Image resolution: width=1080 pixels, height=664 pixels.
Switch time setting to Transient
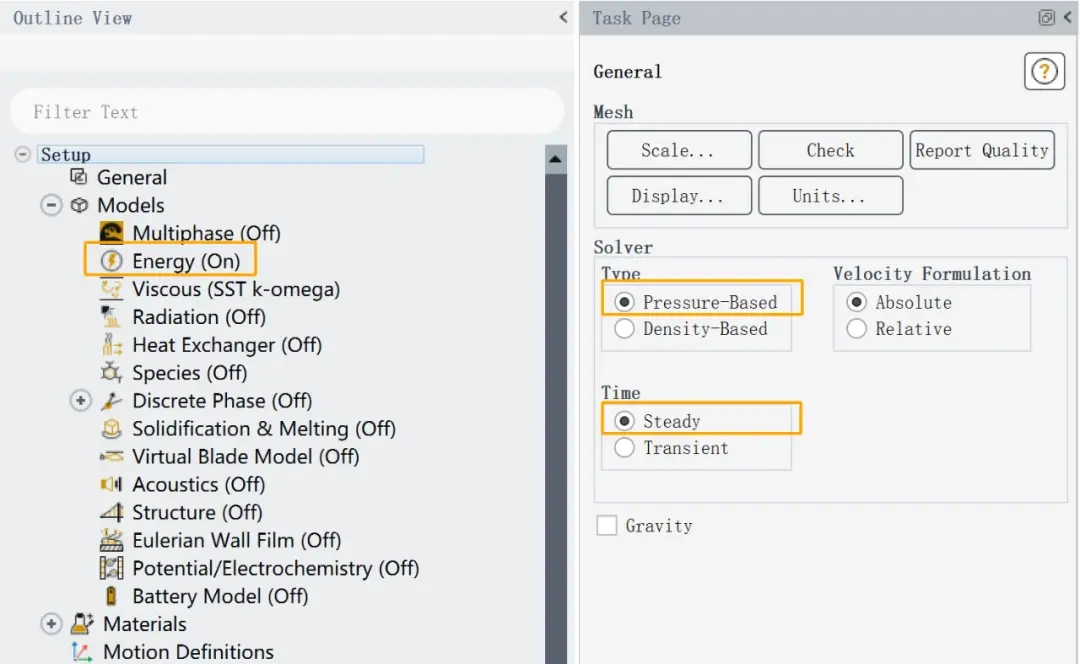click(624, 448)
